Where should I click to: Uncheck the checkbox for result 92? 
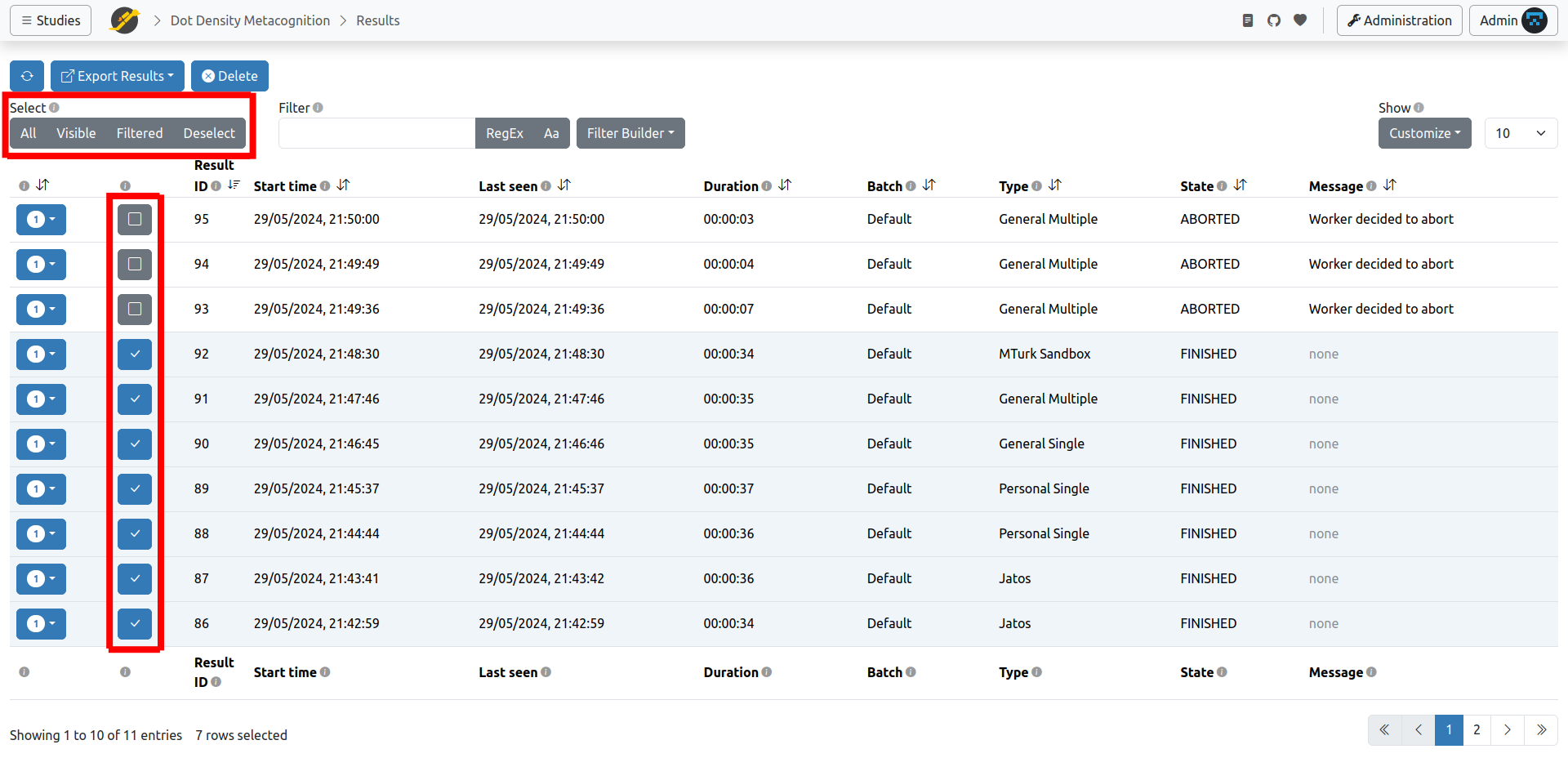point(135,354)
